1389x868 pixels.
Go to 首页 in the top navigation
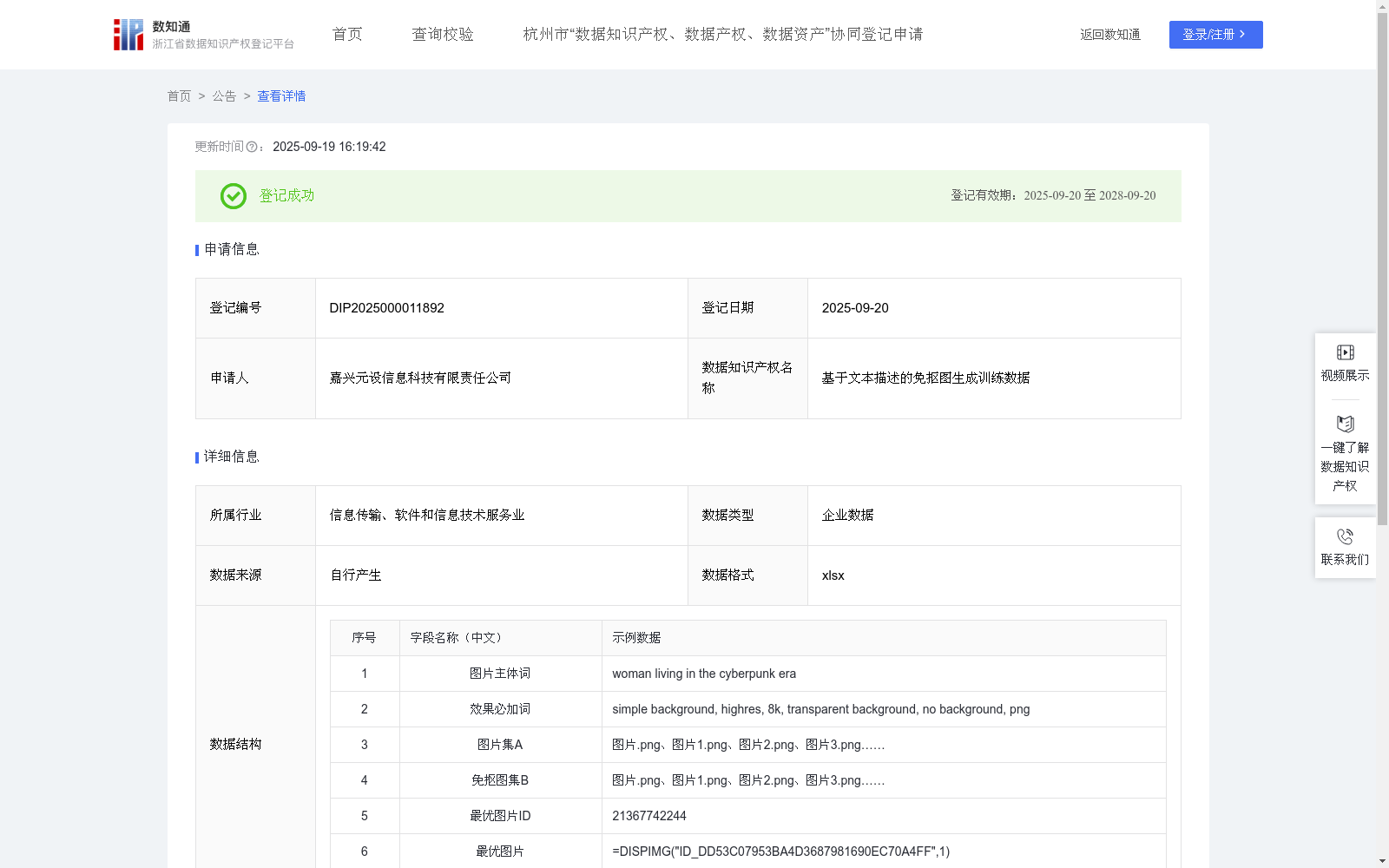pos(347,35)
